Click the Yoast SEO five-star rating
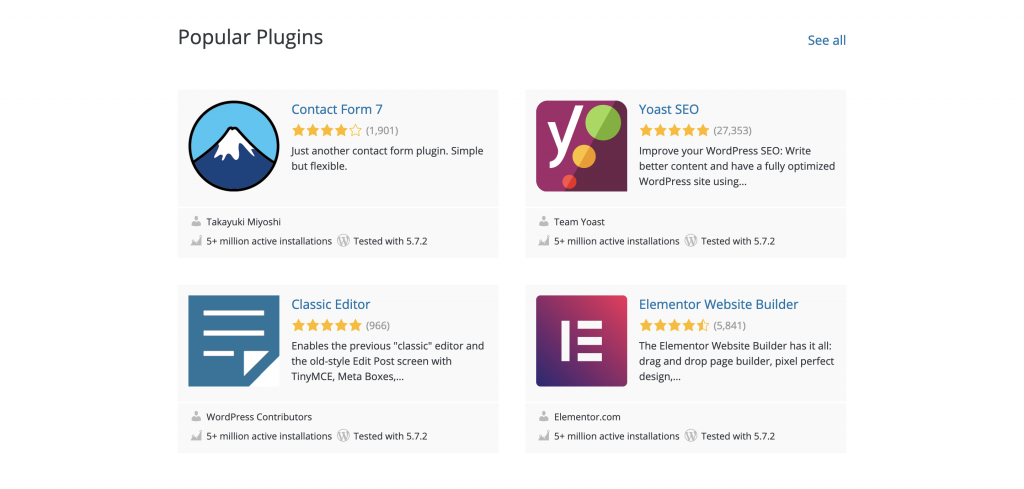Screen dimensions: 1024x489 pos(674,130)
